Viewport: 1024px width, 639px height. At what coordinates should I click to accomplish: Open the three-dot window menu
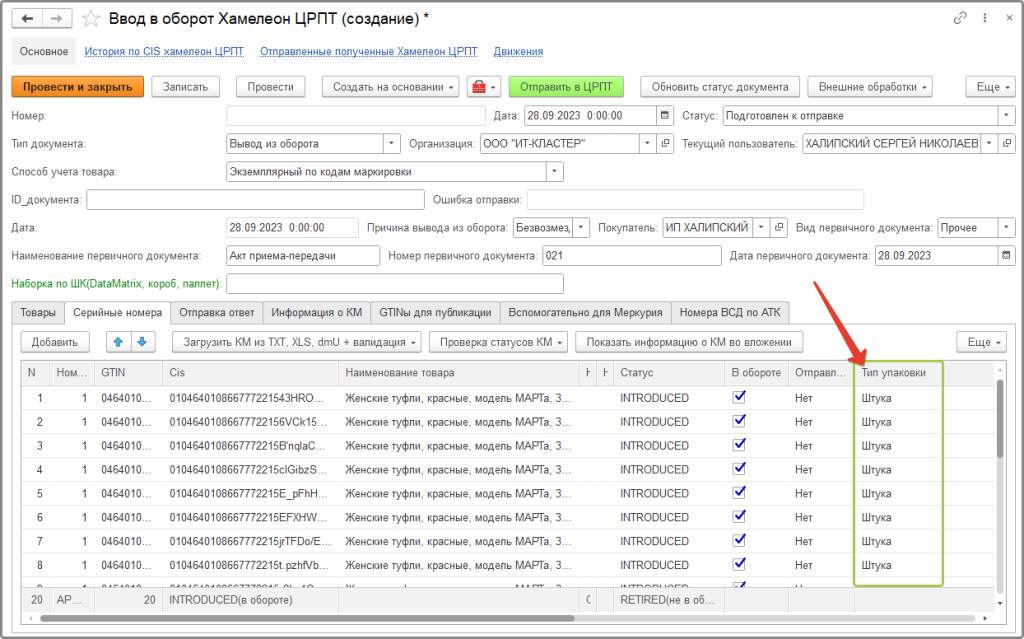985,18
